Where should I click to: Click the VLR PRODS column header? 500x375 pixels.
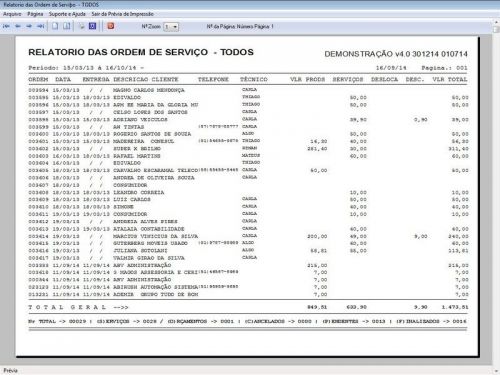pyautogui.click(x=307, y=79)
